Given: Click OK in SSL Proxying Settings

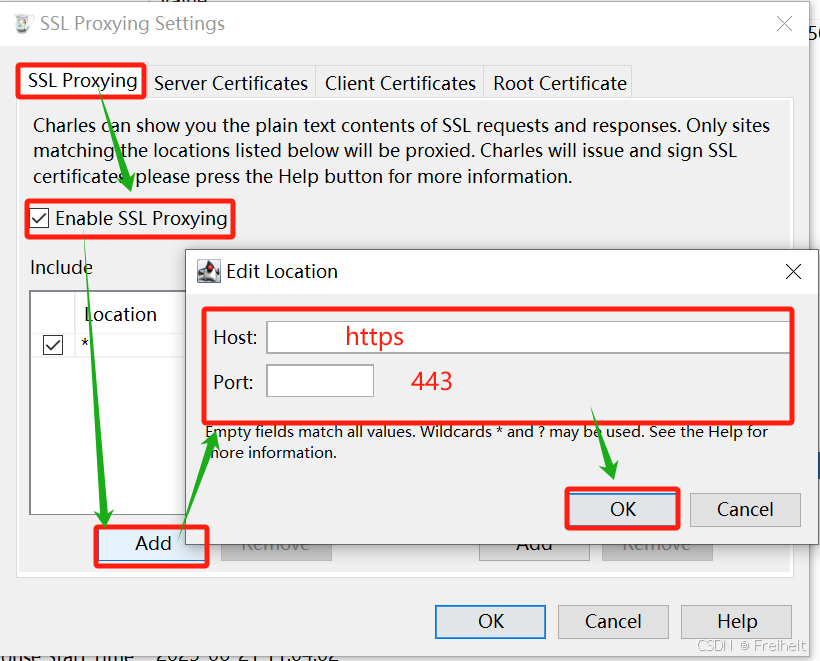Looking at the screenshot, I should [x=491, y=622].
